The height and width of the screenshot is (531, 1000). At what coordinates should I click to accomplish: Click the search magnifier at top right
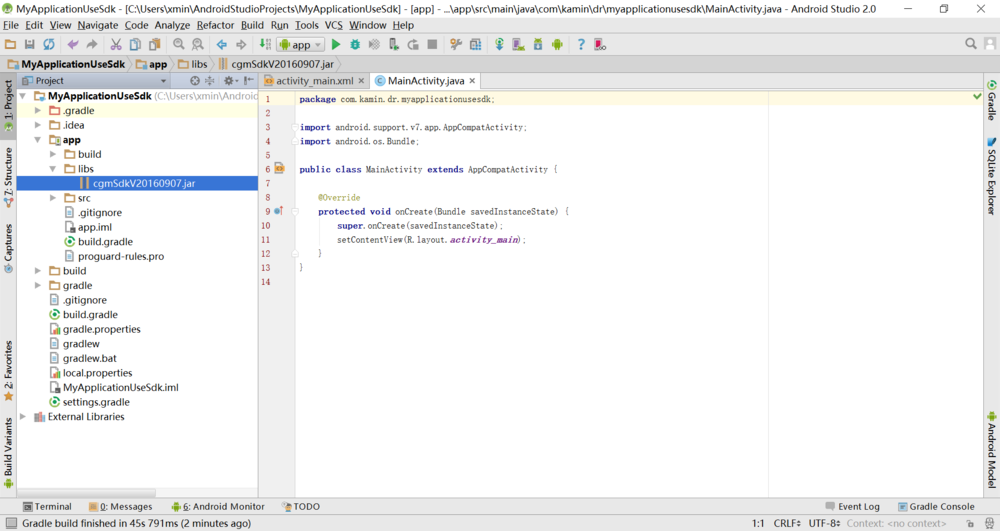tap(971, 43)
